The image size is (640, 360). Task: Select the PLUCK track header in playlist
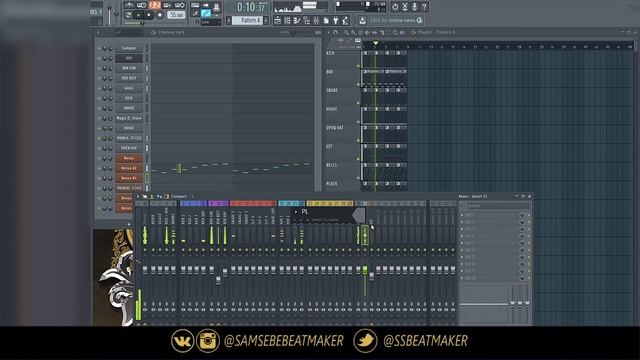pos(342,186)
